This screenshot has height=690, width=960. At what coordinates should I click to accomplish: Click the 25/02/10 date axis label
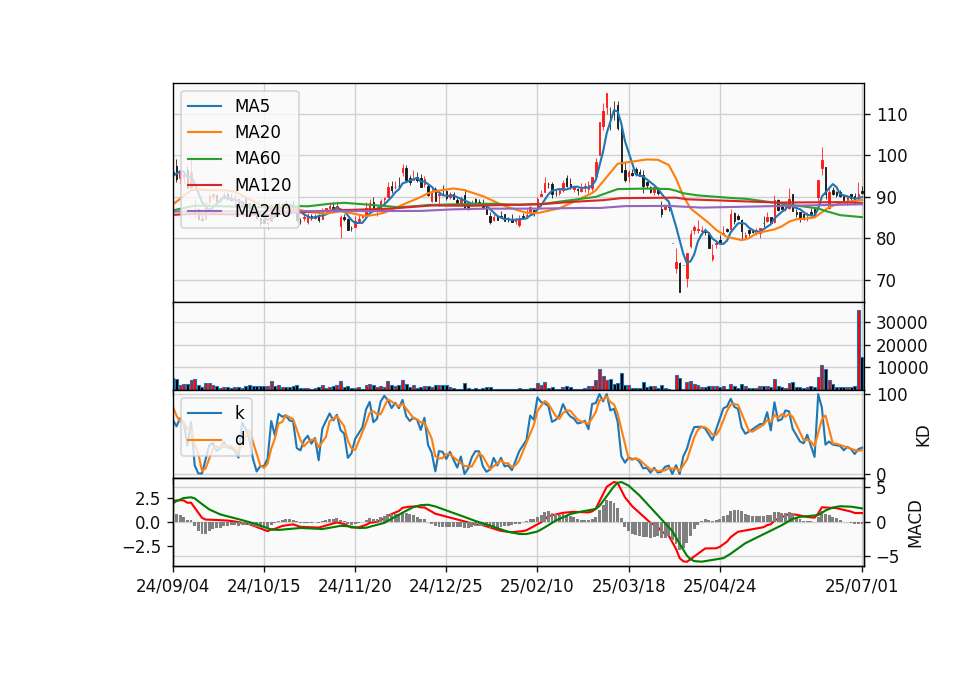click(537, 586)
